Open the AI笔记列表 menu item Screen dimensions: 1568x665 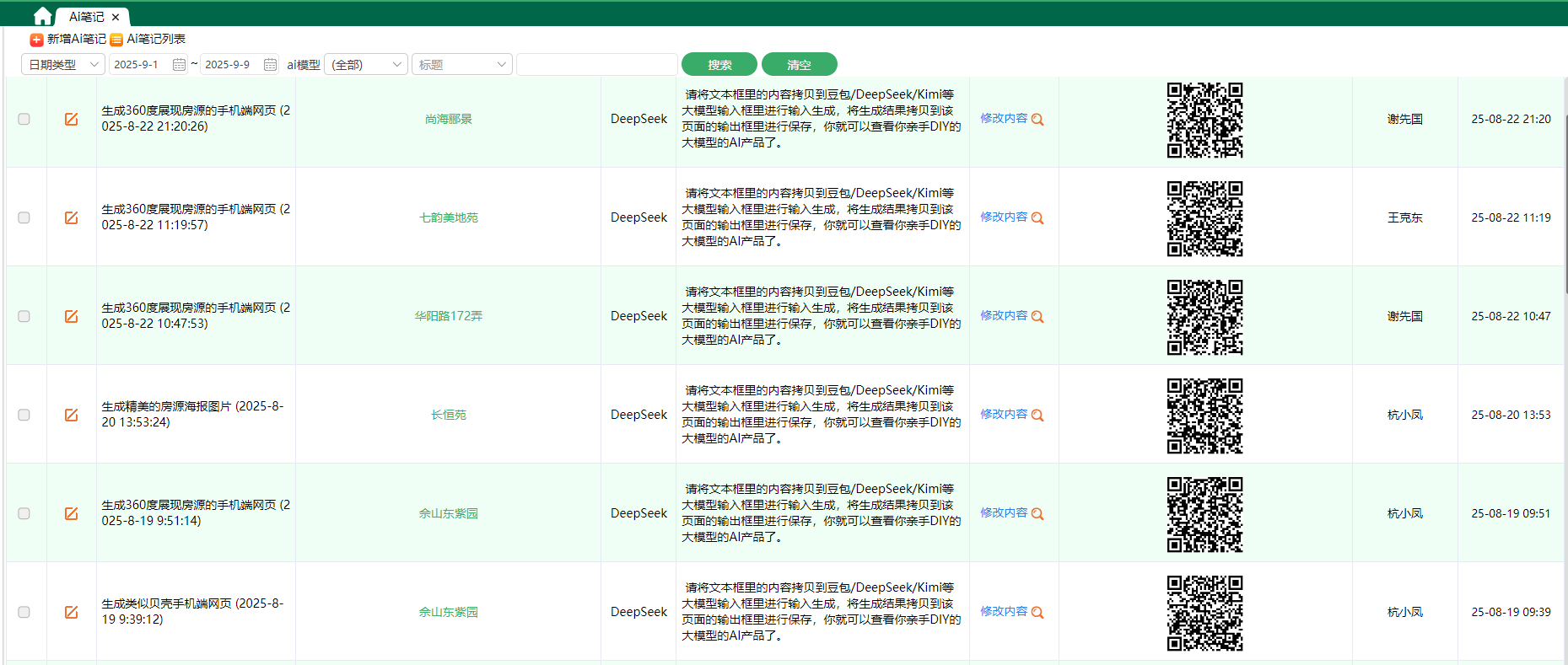click(x=155, y=40)
